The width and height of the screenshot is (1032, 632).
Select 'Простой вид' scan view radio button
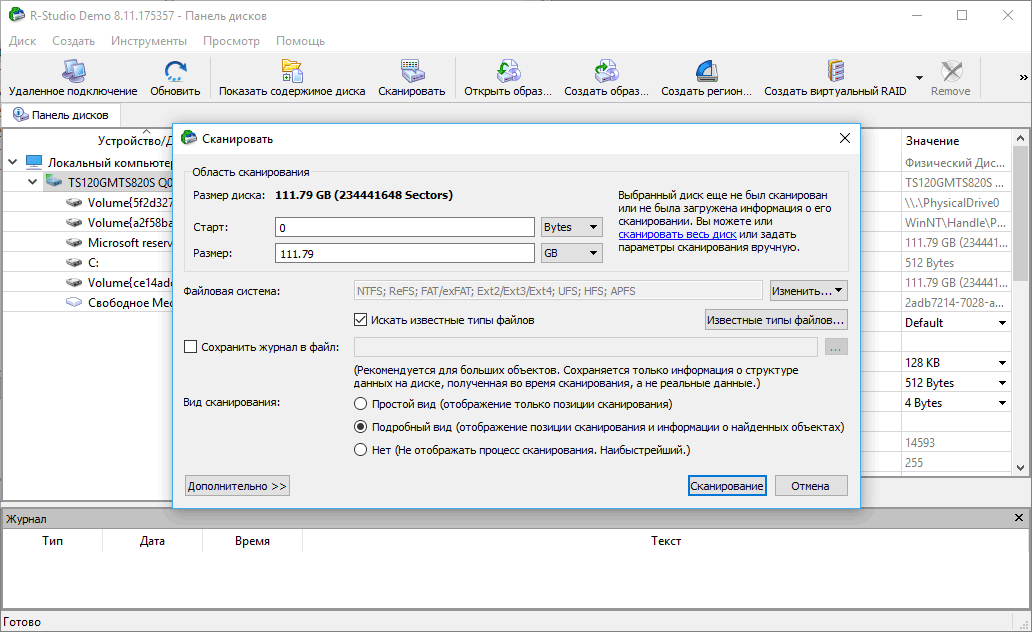pyautogui.click(x=360, y=404)
